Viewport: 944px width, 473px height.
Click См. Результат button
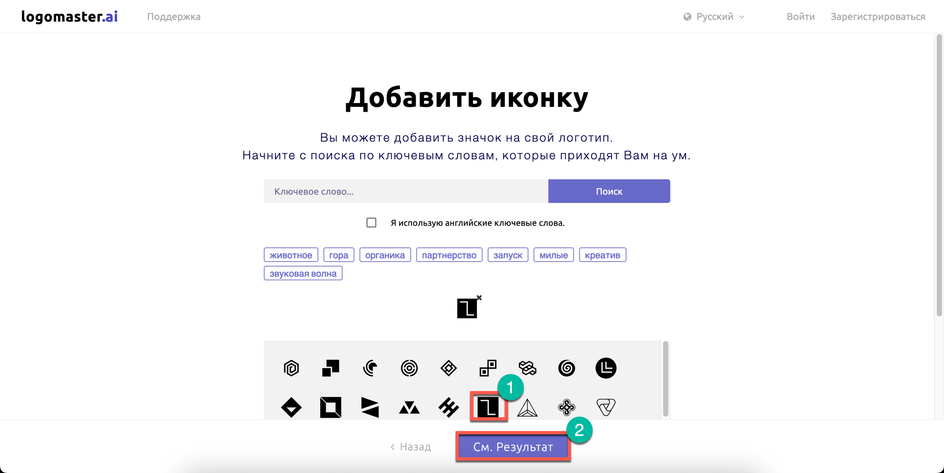(513, 447)
